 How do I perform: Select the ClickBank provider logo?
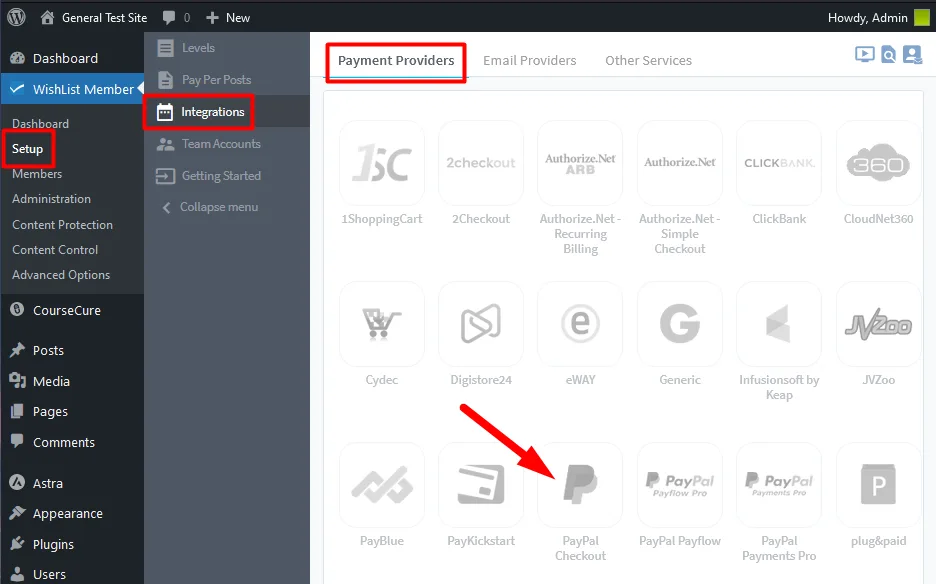click(779, 163)
